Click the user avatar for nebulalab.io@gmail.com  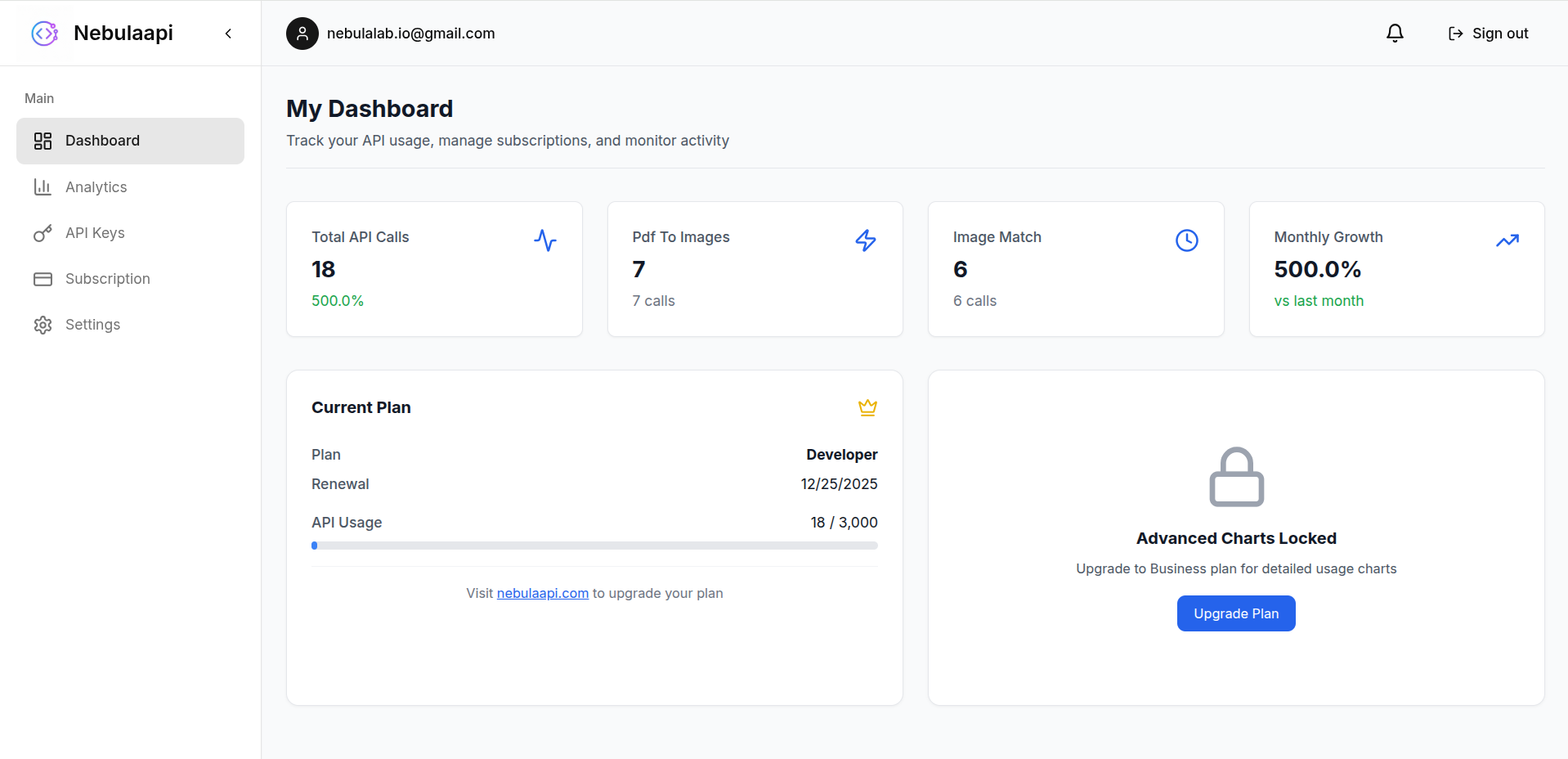[302, 33]
